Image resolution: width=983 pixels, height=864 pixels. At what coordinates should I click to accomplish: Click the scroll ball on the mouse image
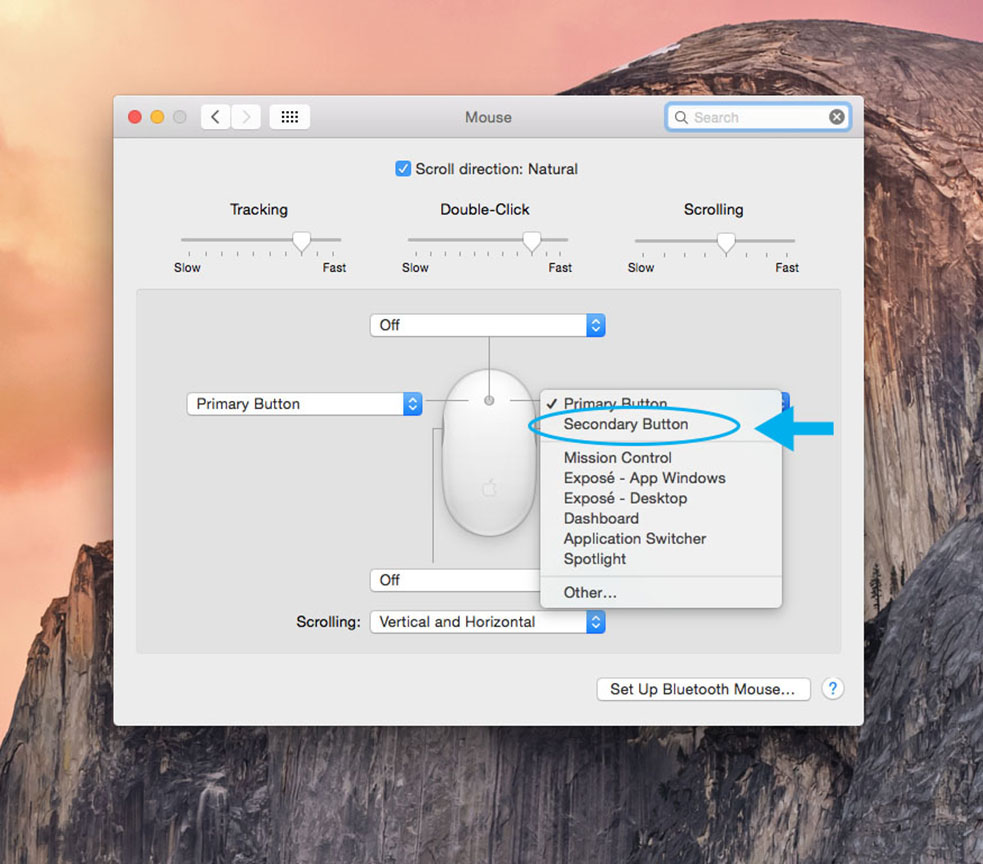click(489, 400)
